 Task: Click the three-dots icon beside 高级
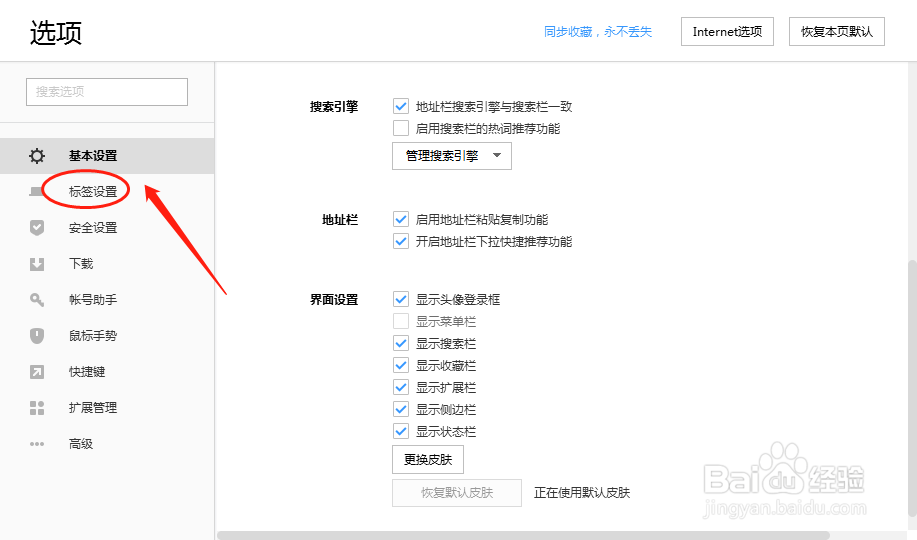pos(37,444)
